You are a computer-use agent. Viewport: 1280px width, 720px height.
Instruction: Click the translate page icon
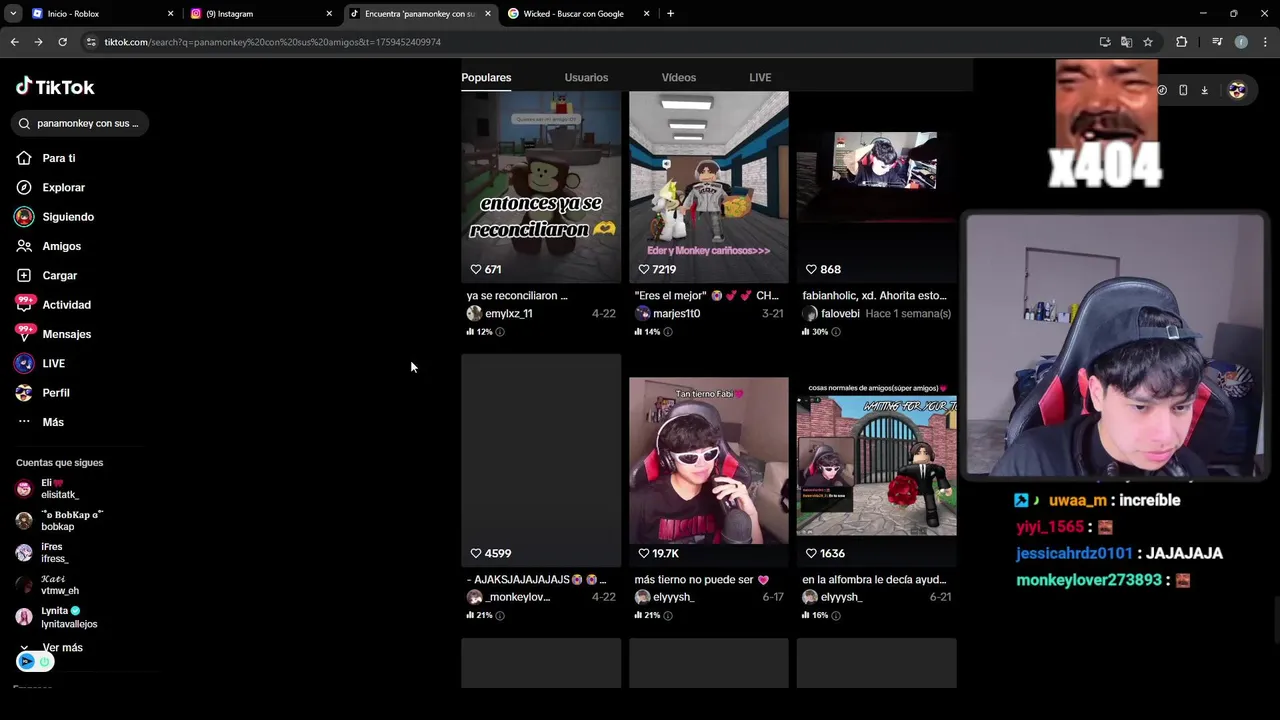pos(1126,42)
